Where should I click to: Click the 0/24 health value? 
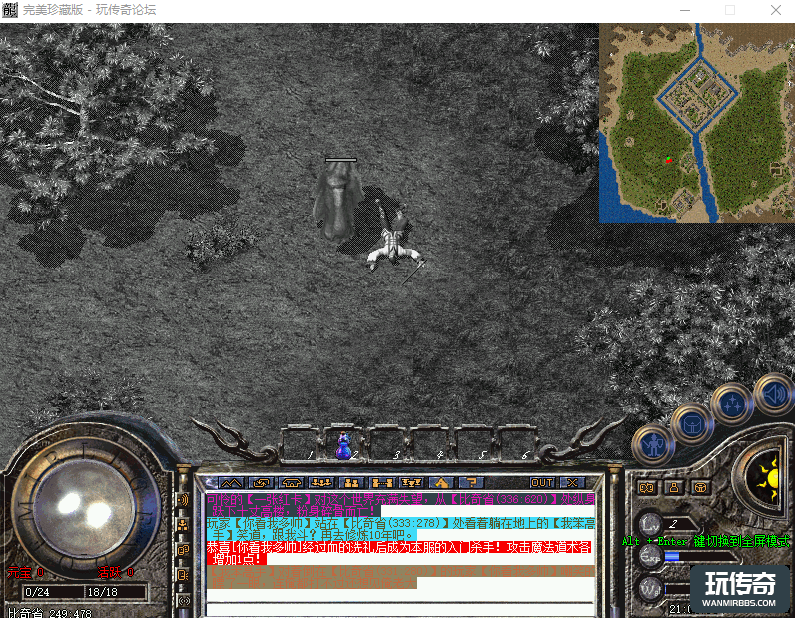38,592
